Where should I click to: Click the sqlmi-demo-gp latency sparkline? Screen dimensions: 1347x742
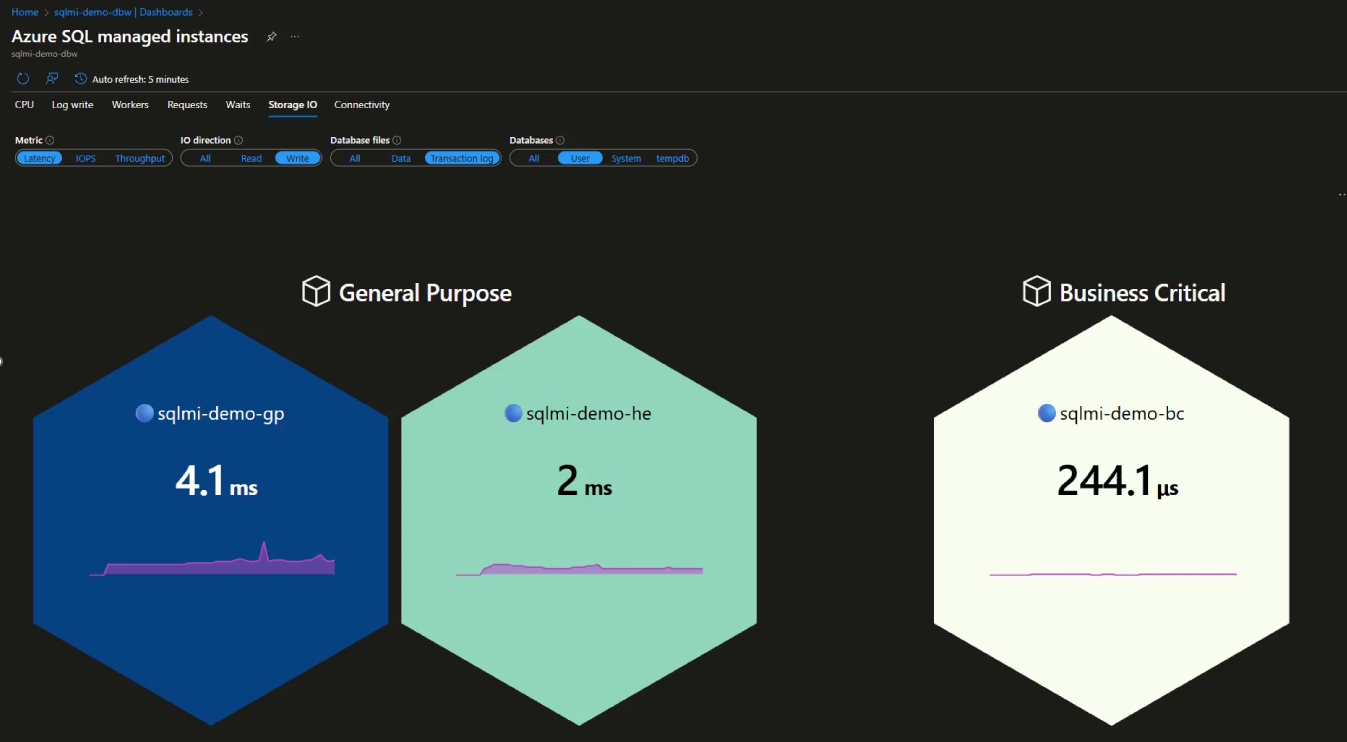212,559
